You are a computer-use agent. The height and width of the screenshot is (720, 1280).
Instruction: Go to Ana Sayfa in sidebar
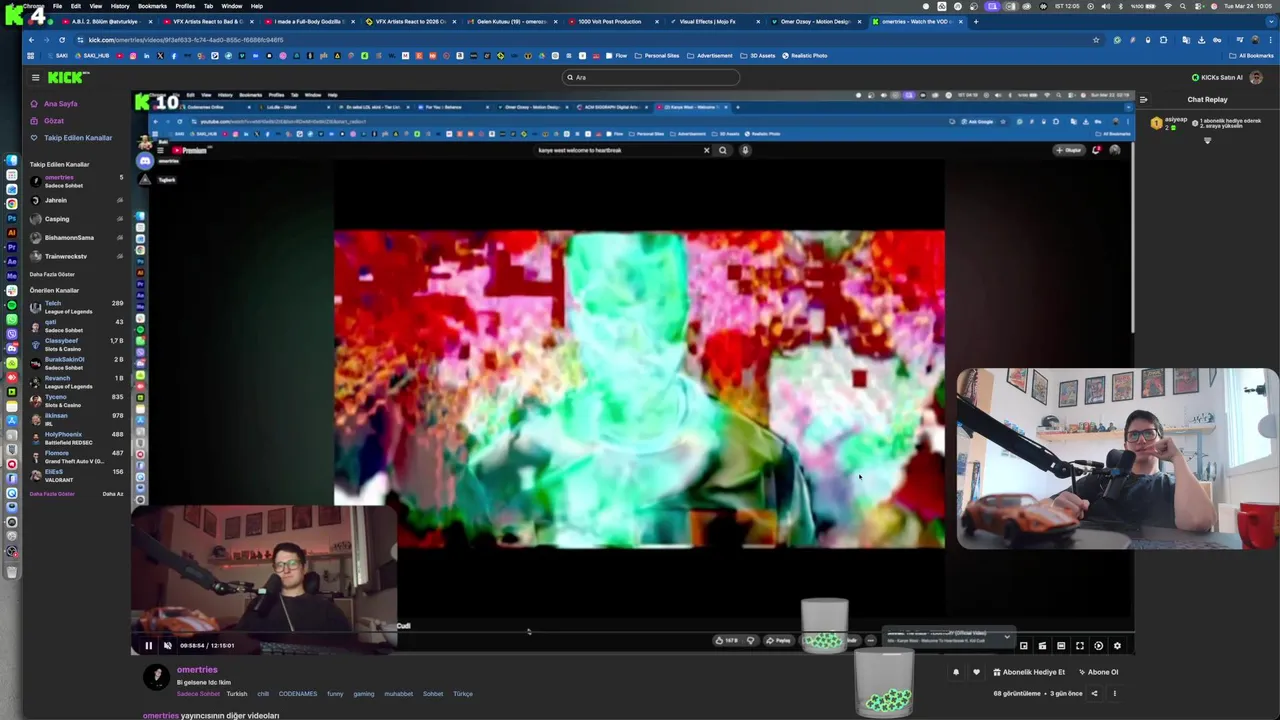point(60,104)
